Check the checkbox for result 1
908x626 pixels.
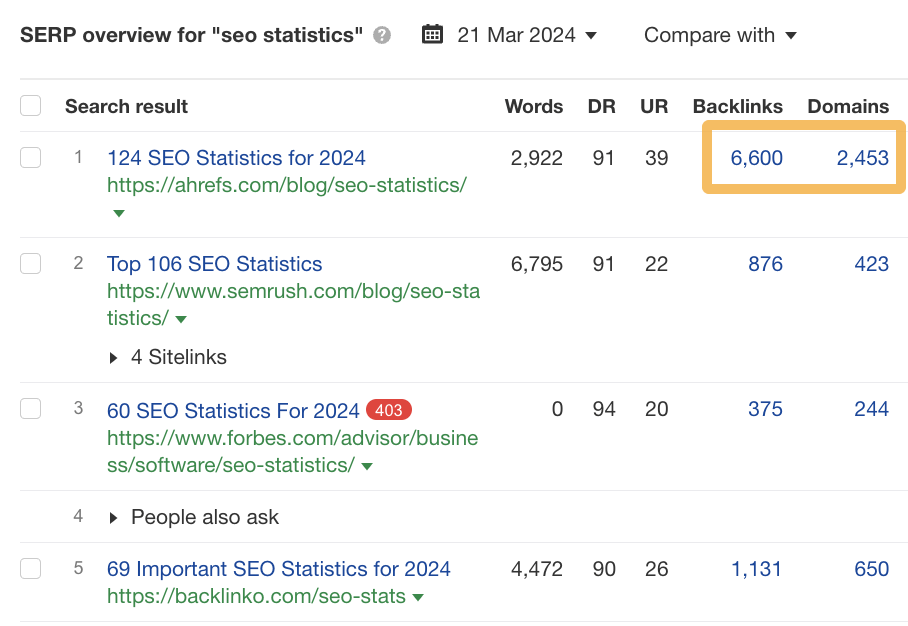tap(30, 157)
